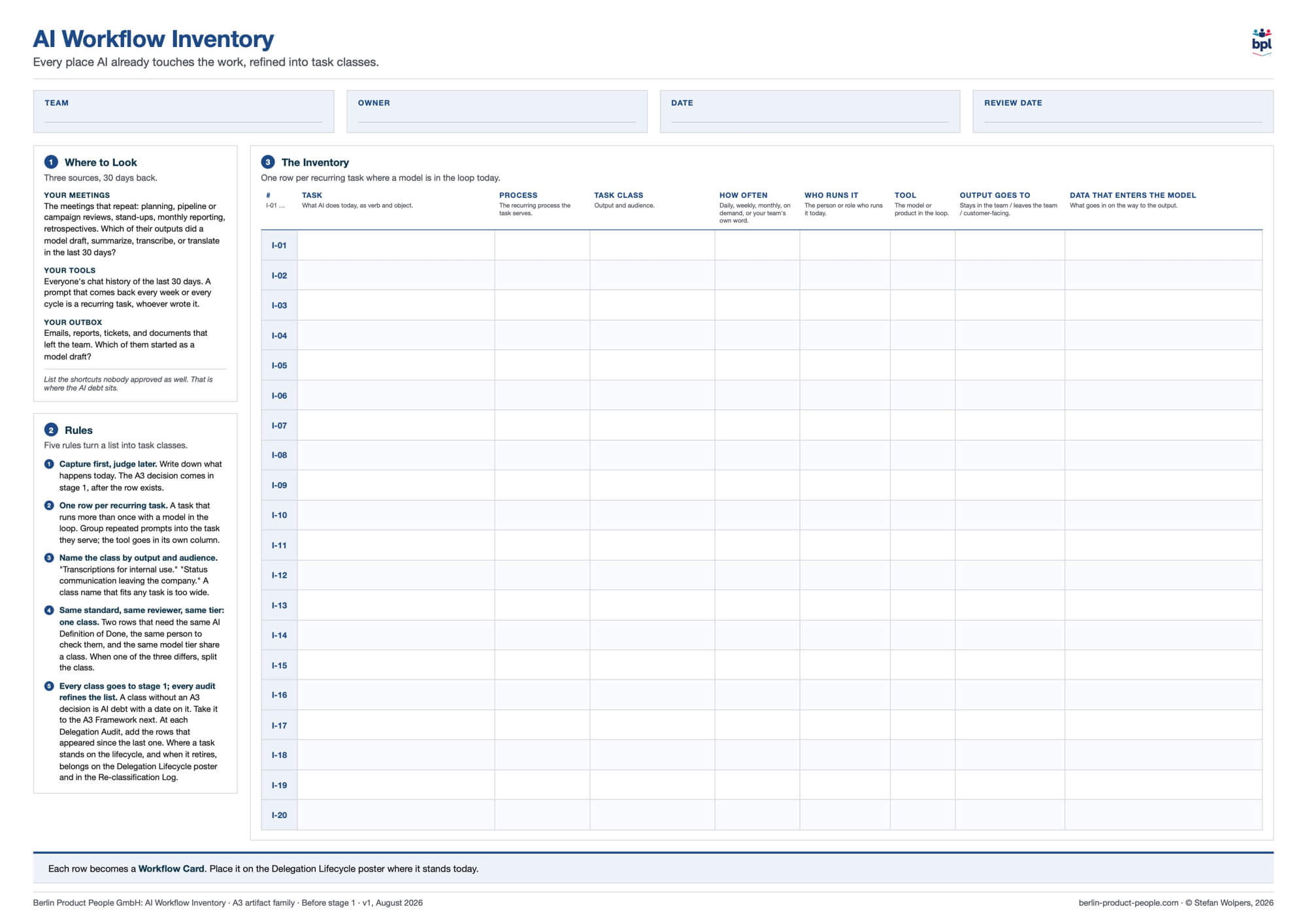Screen dimensions: 1307x924
Task: Click row label I-03
Action: pyautogui.click(x=279, y=305)
